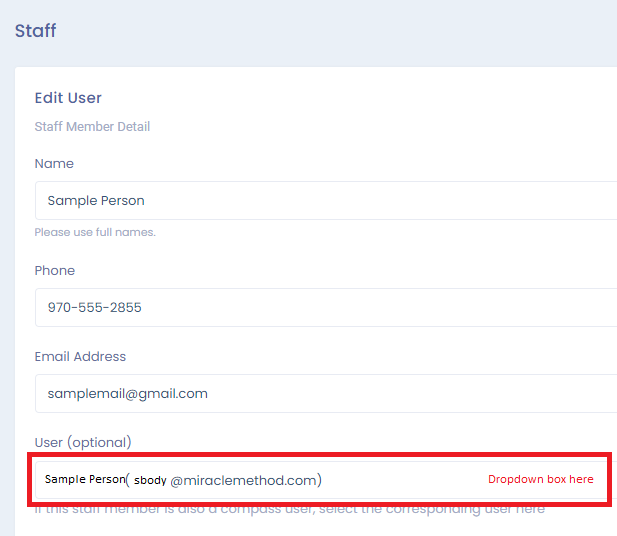Click the 'User (optional)' label
The image size is (617, 536).
tap(83, 442)
